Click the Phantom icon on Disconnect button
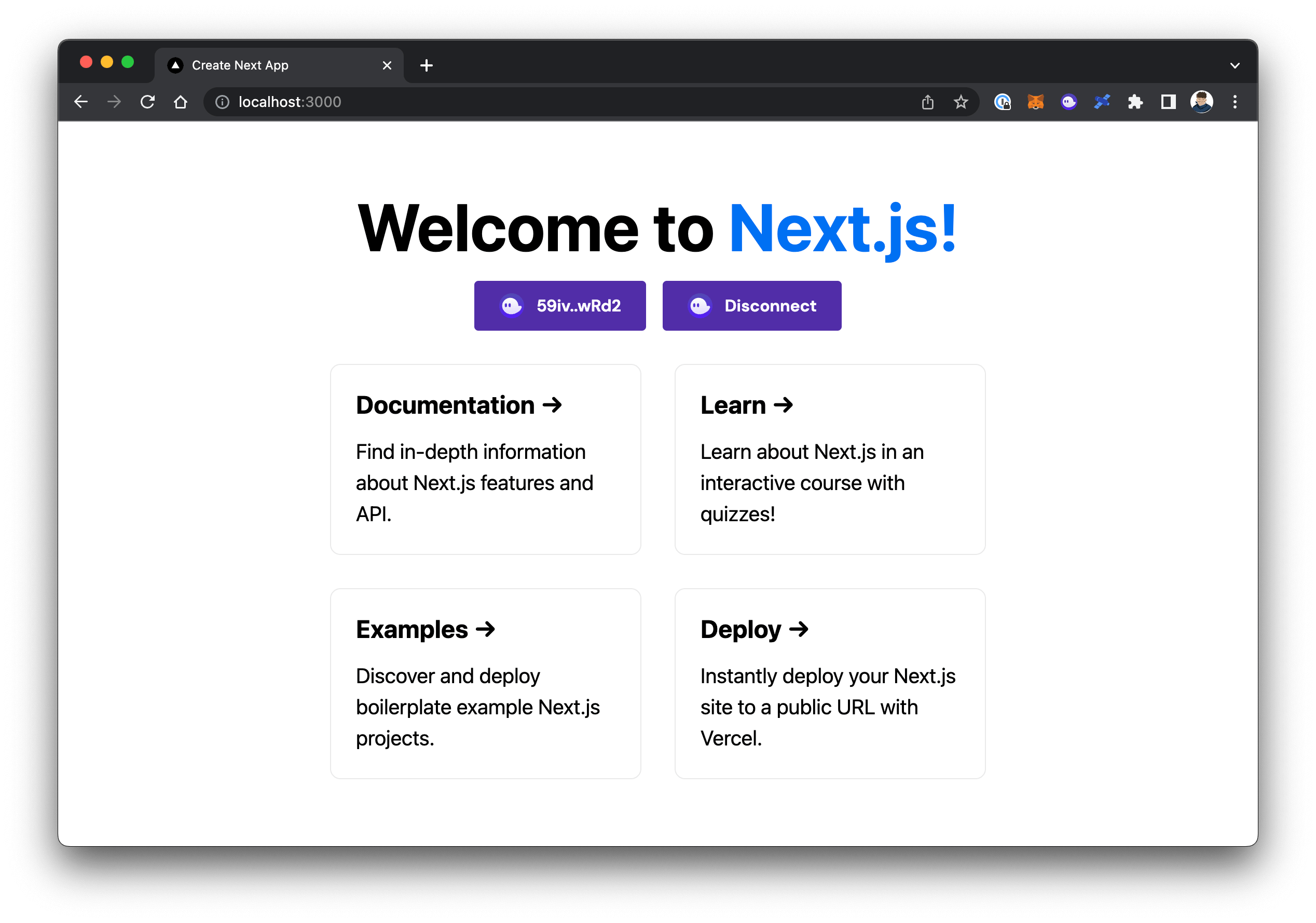The image size is (1316, 923). (700, 306)
